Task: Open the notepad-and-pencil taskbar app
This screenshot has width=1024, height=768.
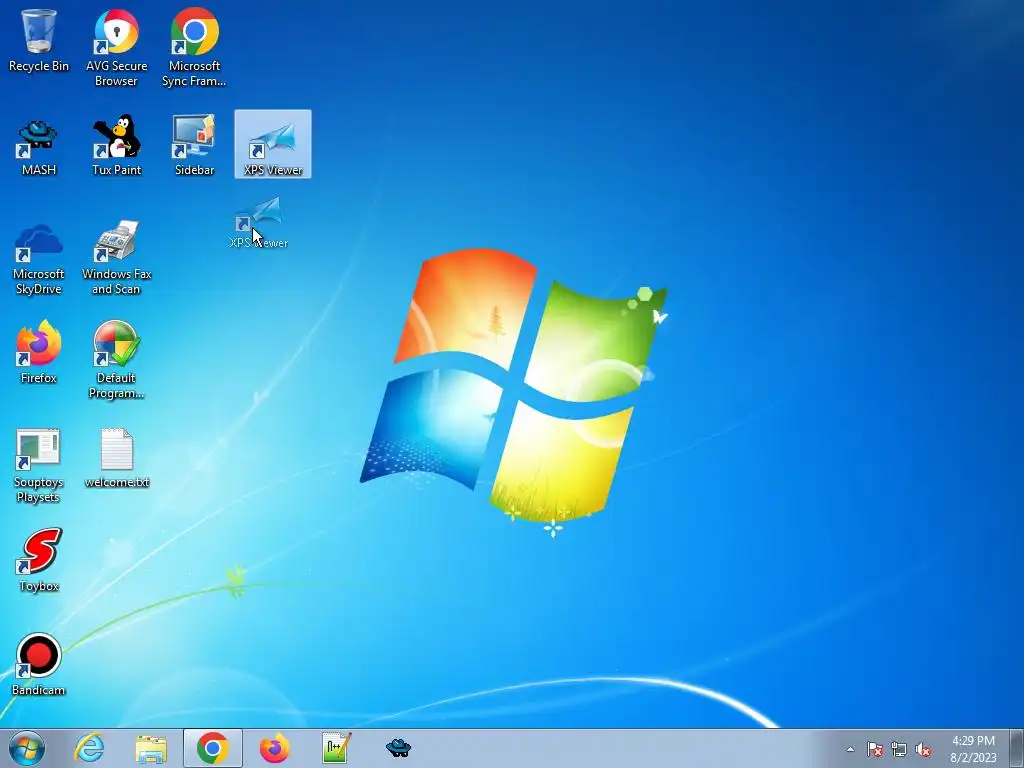Action: (x=336, y=748)
